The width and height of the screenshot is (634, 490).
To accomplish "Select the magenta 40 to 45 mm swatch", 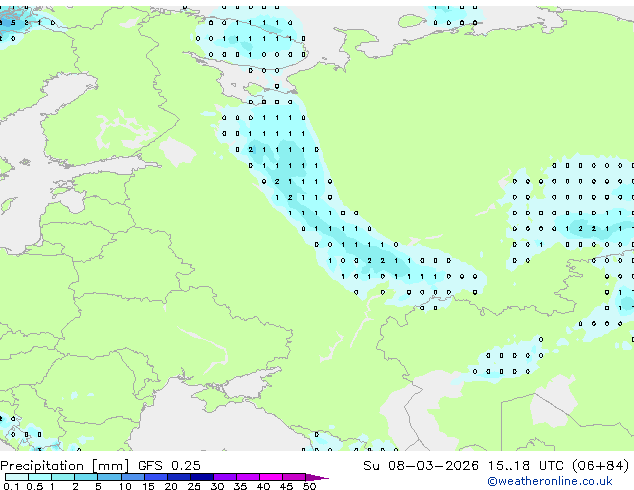I will click(271, 477).
